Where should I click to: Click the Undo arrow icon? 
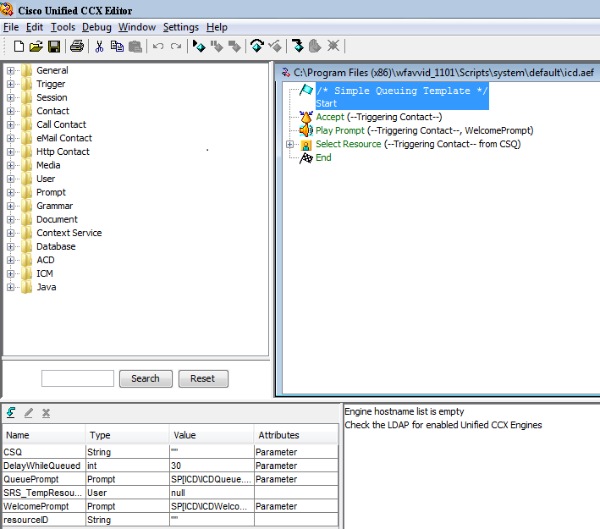point(158,46)
